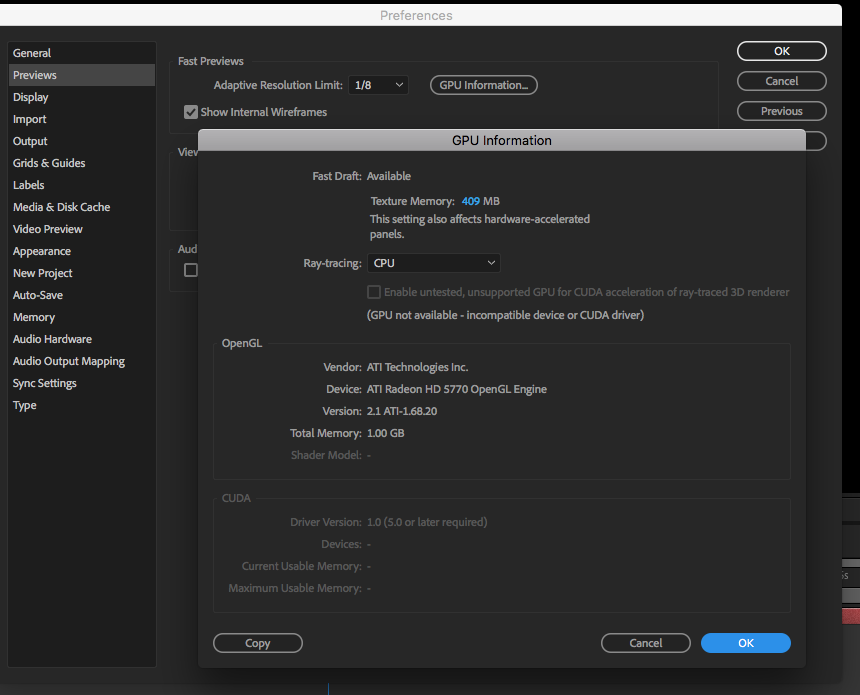
Task: Click the Fast Draft Available status text
Action: coord(389,176)
